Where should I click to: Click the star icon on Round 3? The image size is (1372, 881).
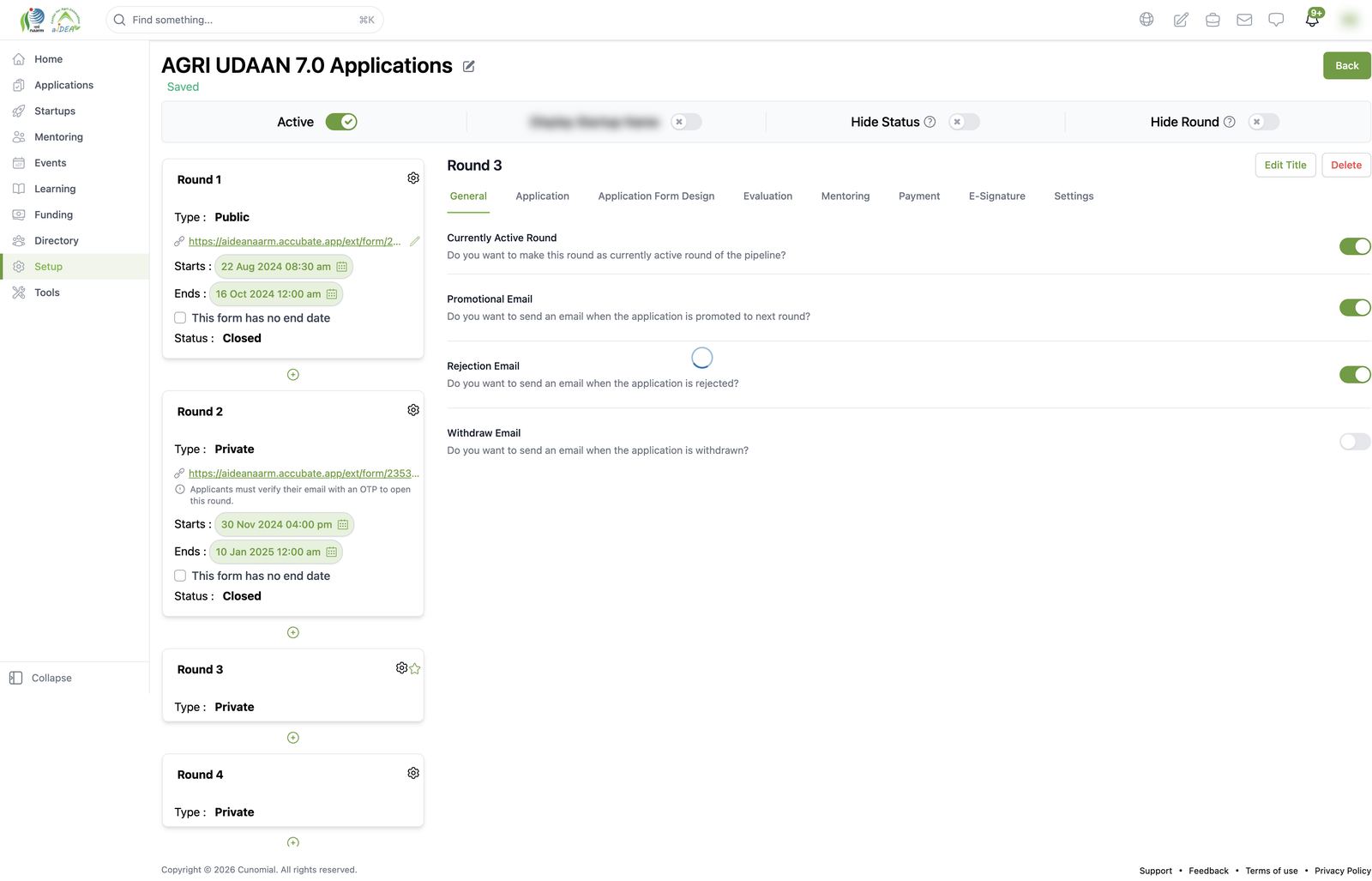pyautogui.click(x=415, y=668)
